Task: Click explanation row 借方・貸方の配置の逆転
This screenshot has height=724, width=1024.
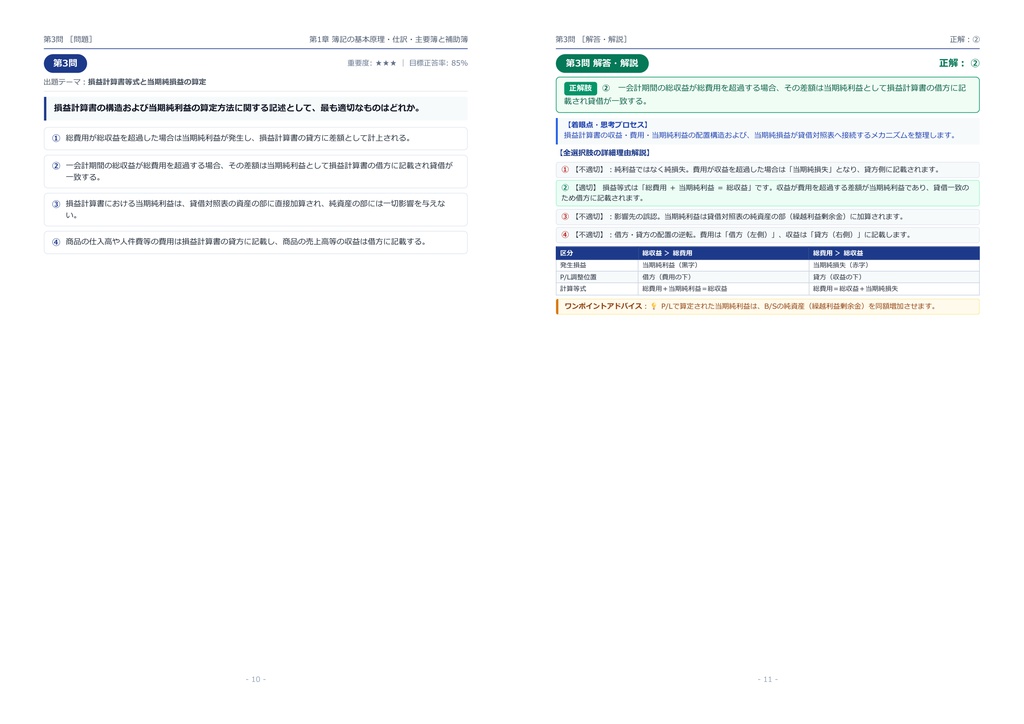Action: coord(767,235)
